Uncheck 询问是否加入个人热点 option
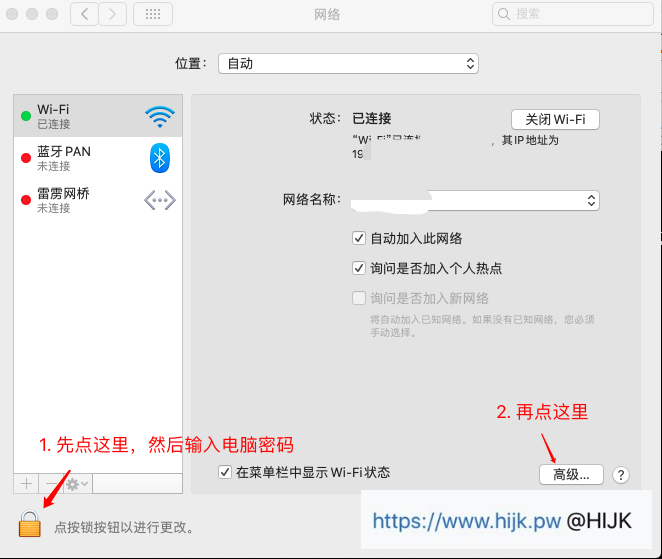This screenshot has width=662, height=559. (x=359, y=268)
